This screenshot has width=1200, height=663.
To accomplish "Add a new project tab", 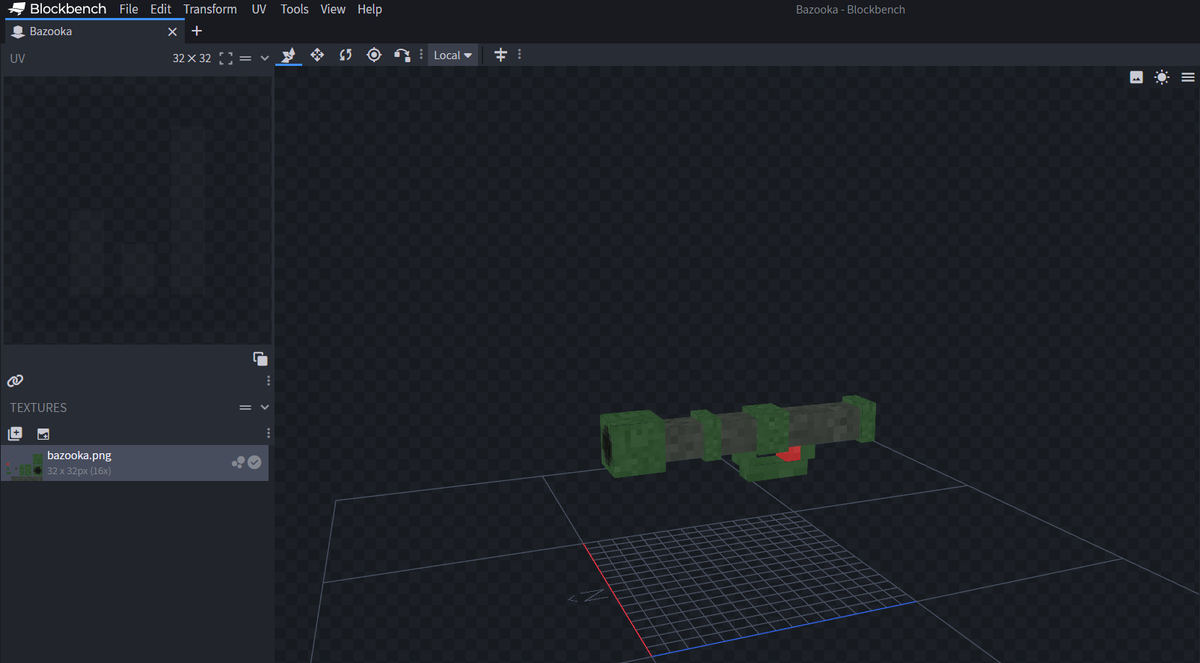I will click(197, 31).
